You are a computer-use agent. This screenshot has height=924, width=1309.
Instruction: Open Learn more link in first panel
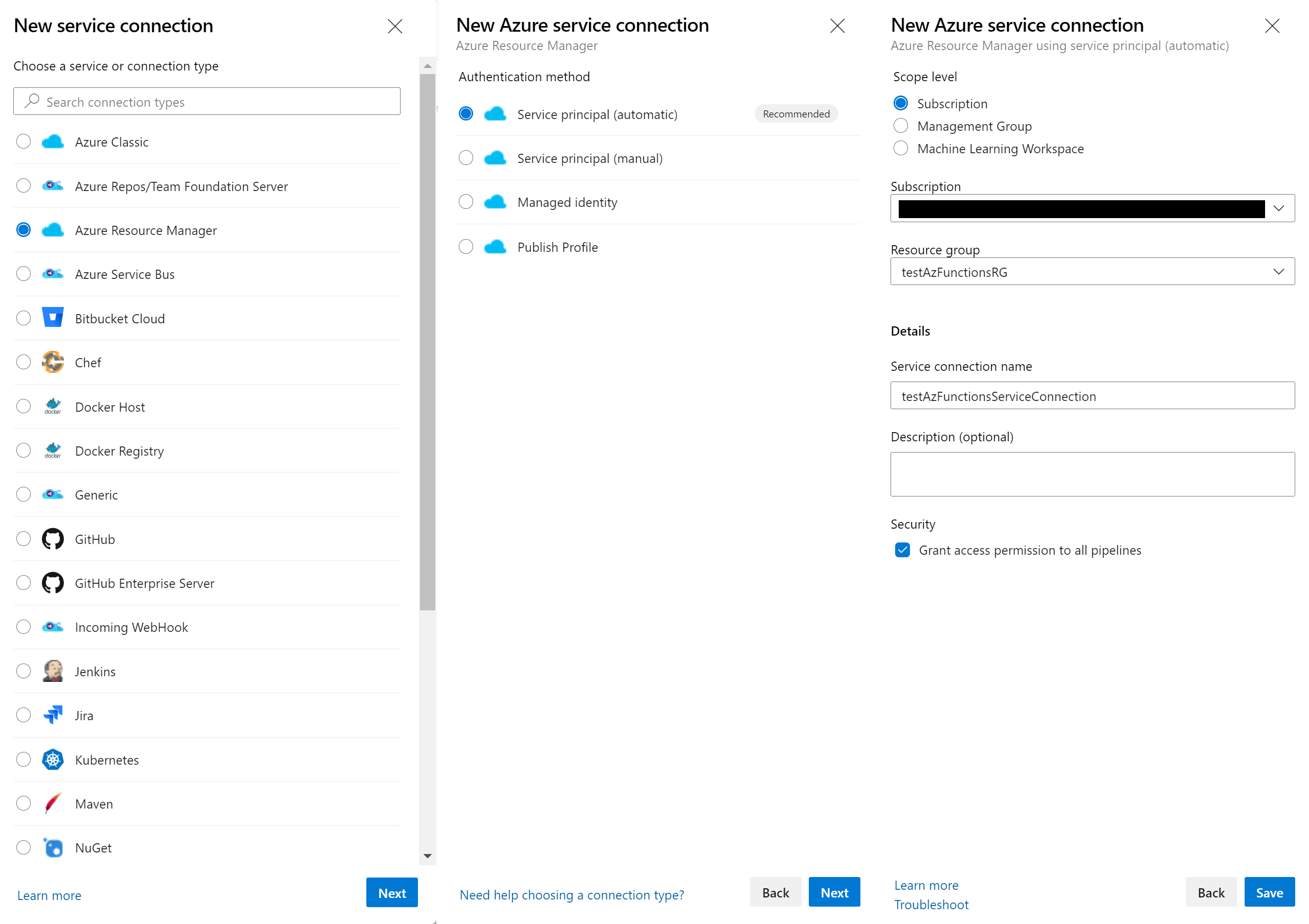tap(49, 895)
